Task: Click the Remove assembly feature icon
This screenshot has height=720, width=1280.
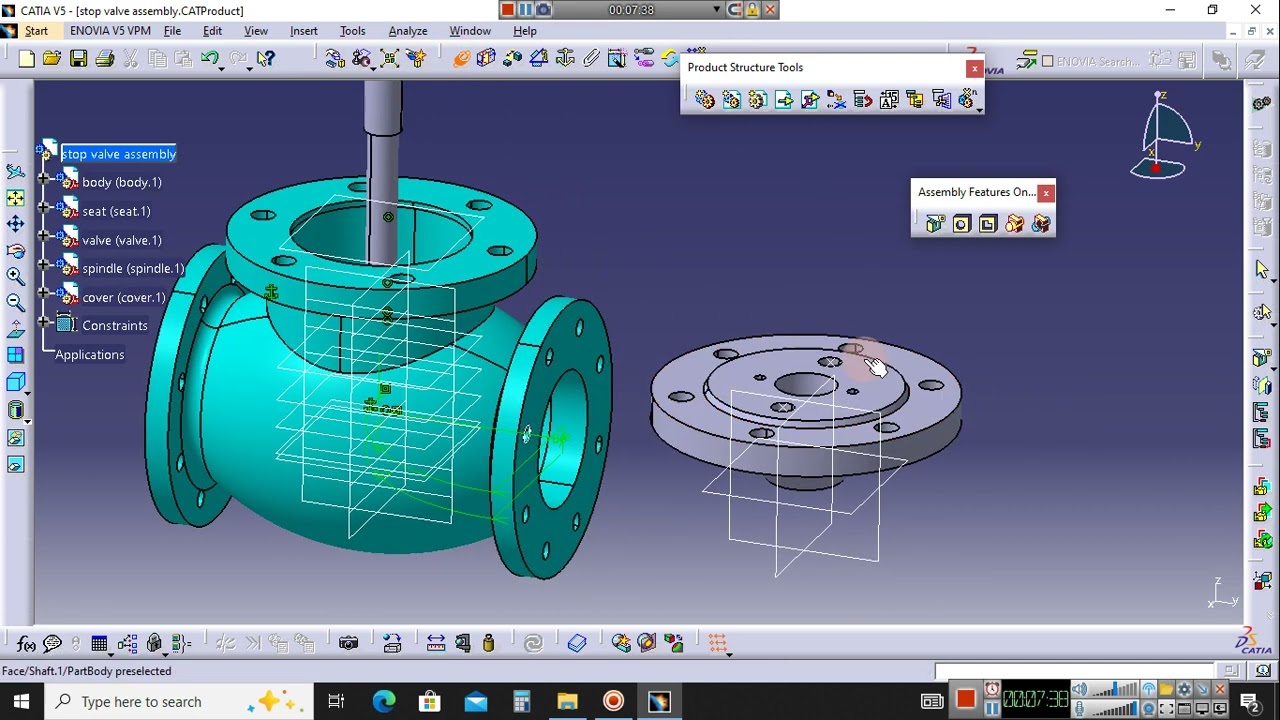Action: click(1041, 224)
